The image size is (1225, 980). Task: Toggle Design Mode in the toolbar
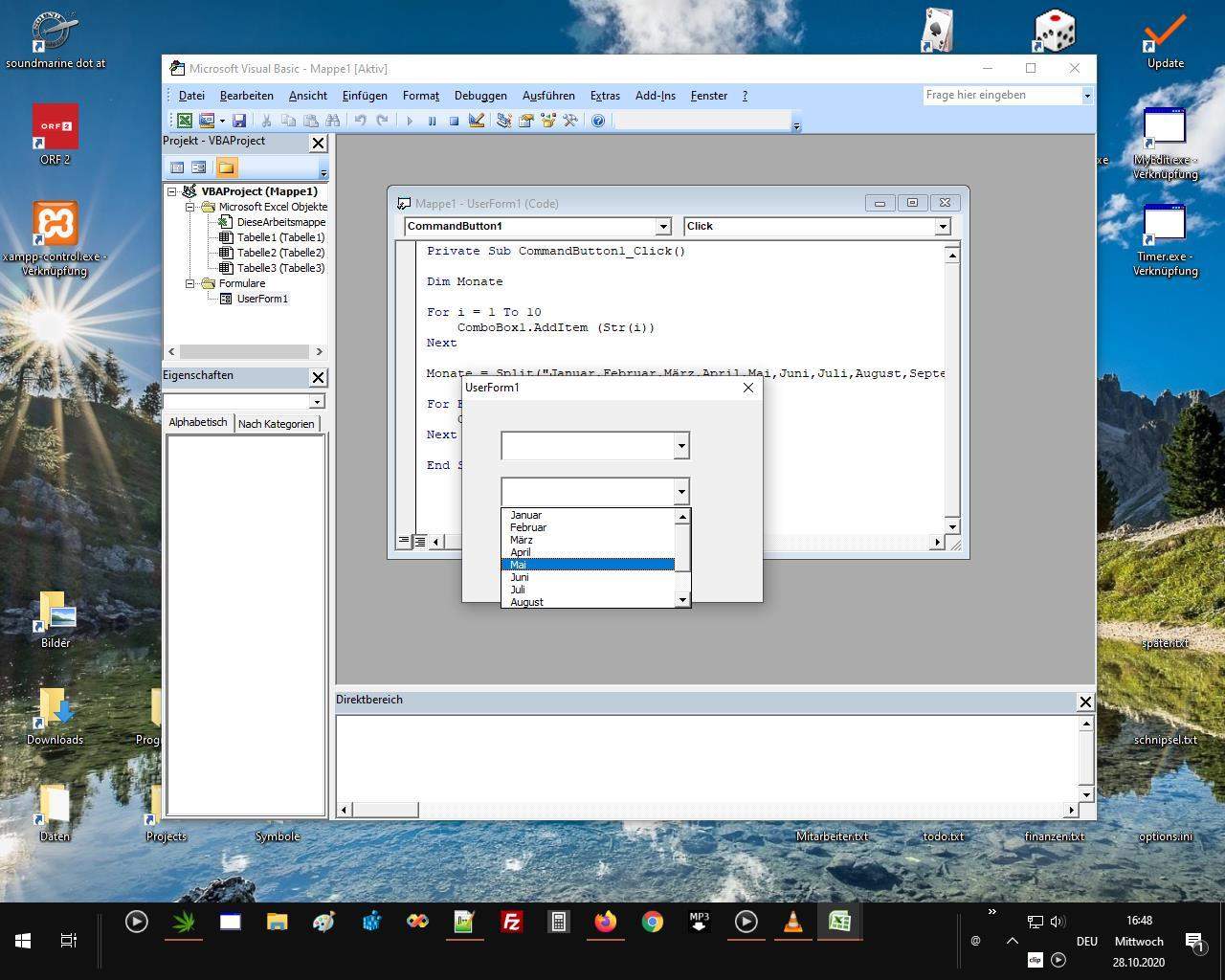tap(477, 121)
